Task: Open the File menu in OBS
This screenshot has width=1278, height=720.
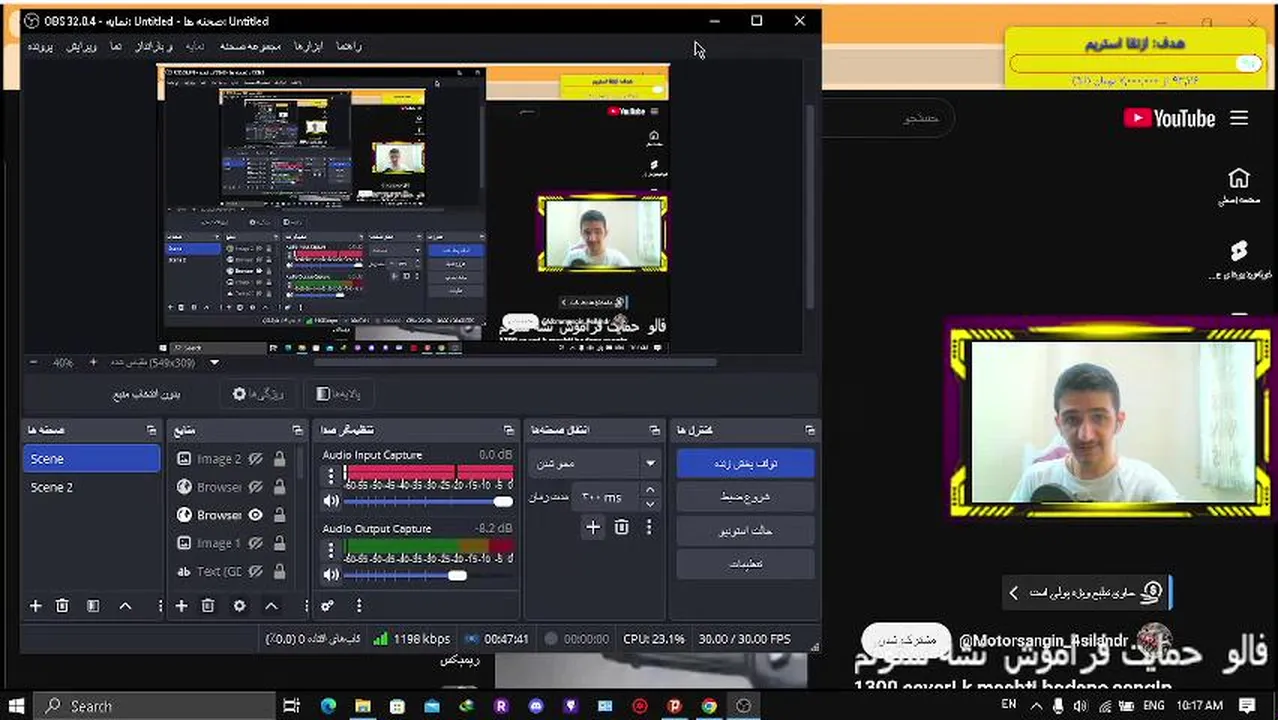Action: click(40, 46)
